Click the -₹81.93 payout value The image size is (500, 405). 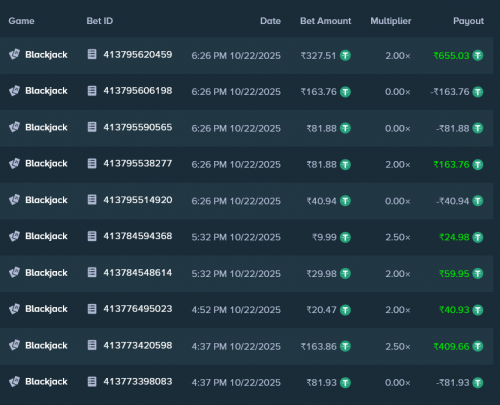453,383
